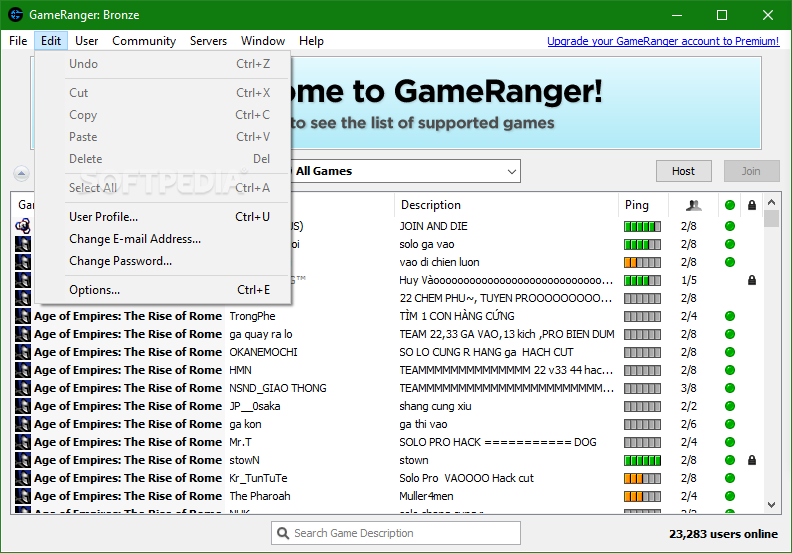Click in the Search Game Description field
The height and width of the screenshot is (553, 792).
(x=395, y=533)
